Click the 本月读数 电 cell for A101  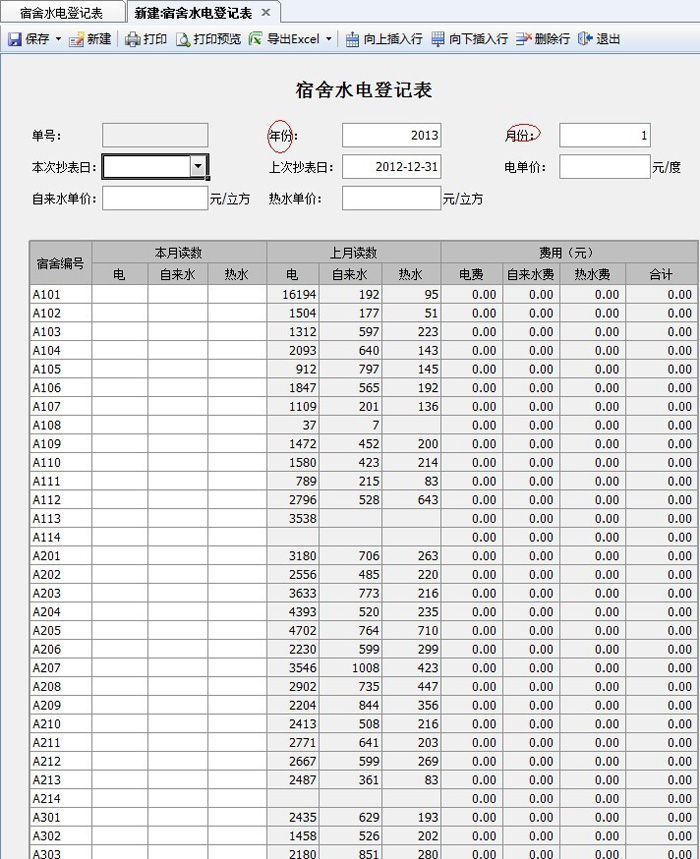tap(119, 294)
